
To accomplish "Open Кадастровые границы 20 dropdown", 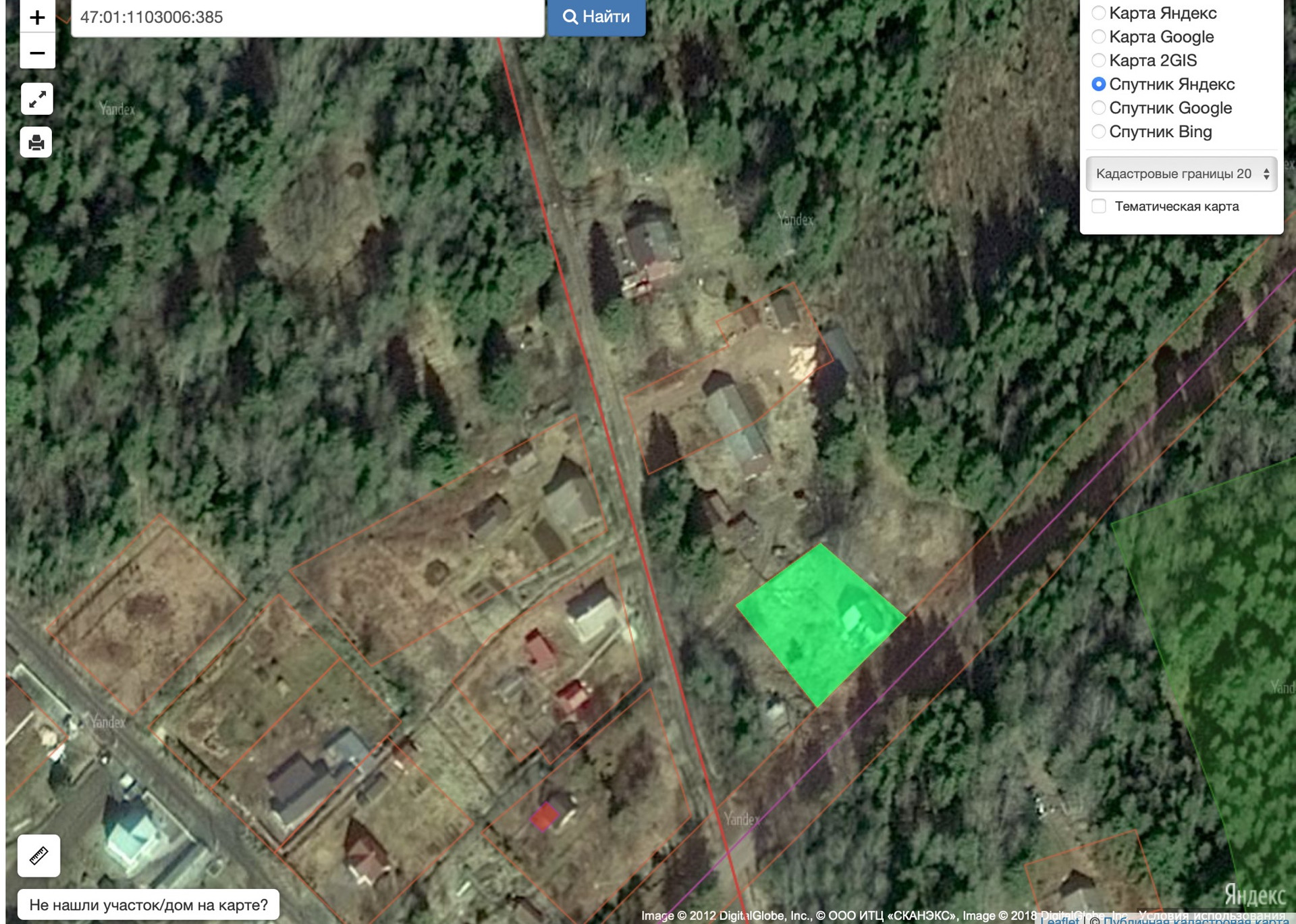I will pyautogui.click(x=1181, y=174).
